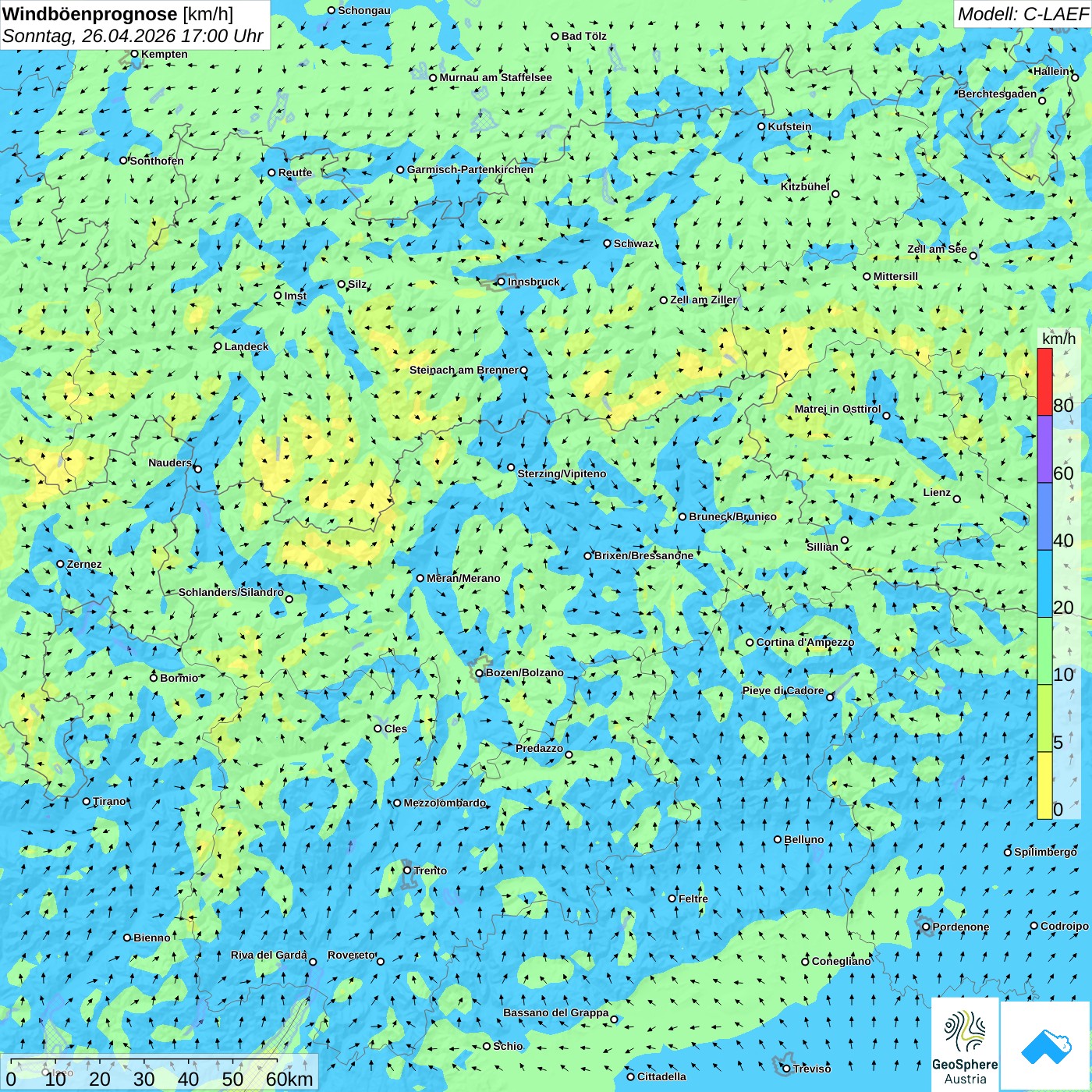Image resolution: width=1092 pixels, height=1092 pixels.
Task: Choose the lime 5–10 legend swatch
Action: point(1044,718)
